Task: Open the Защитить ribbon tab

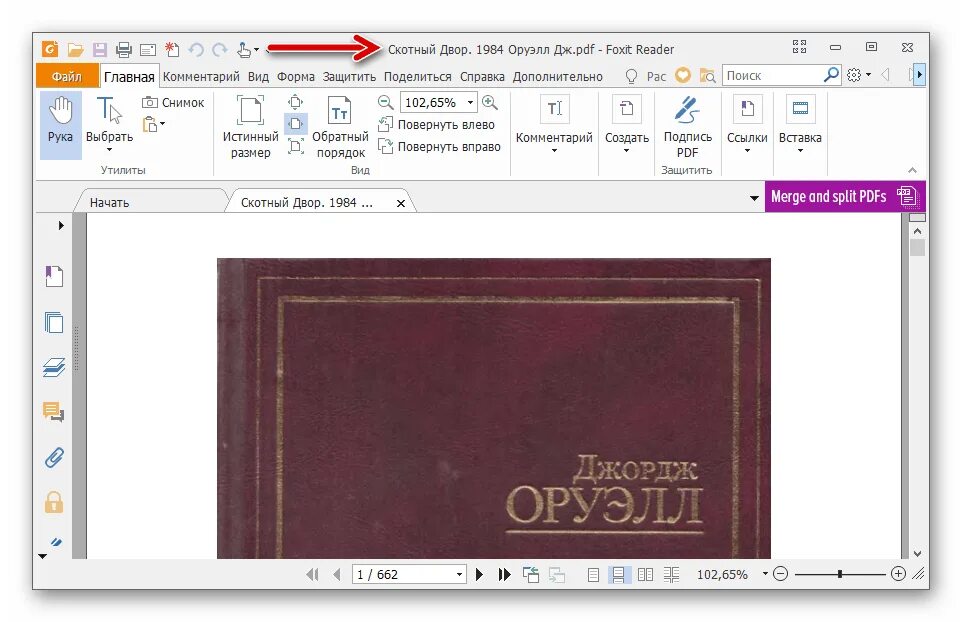Action: point(349,77)
